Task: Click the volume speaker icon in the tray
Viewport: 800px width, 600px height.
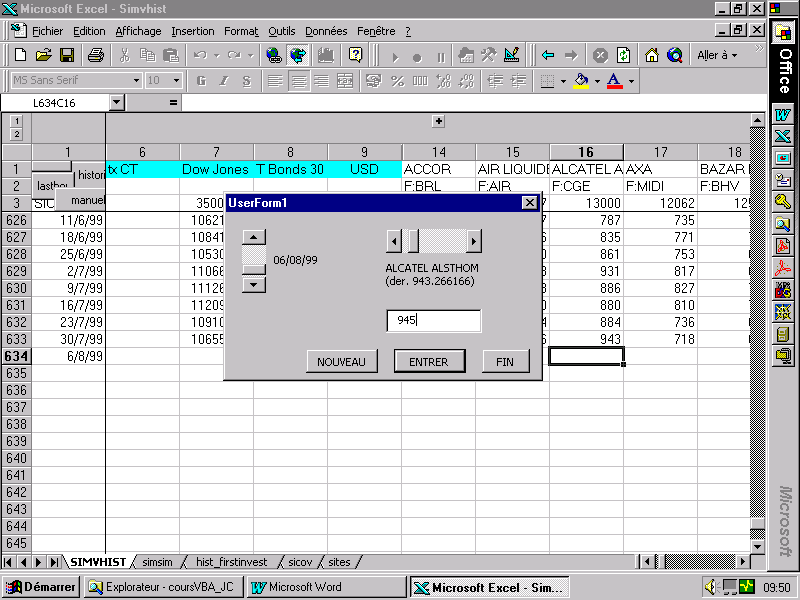Action: pyautogui.click(x=711, y=587)
